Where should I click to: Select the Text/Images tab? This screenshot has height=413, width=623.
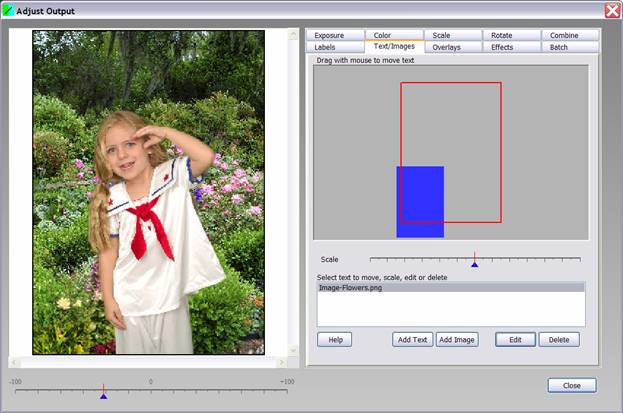tap(394, 47)
